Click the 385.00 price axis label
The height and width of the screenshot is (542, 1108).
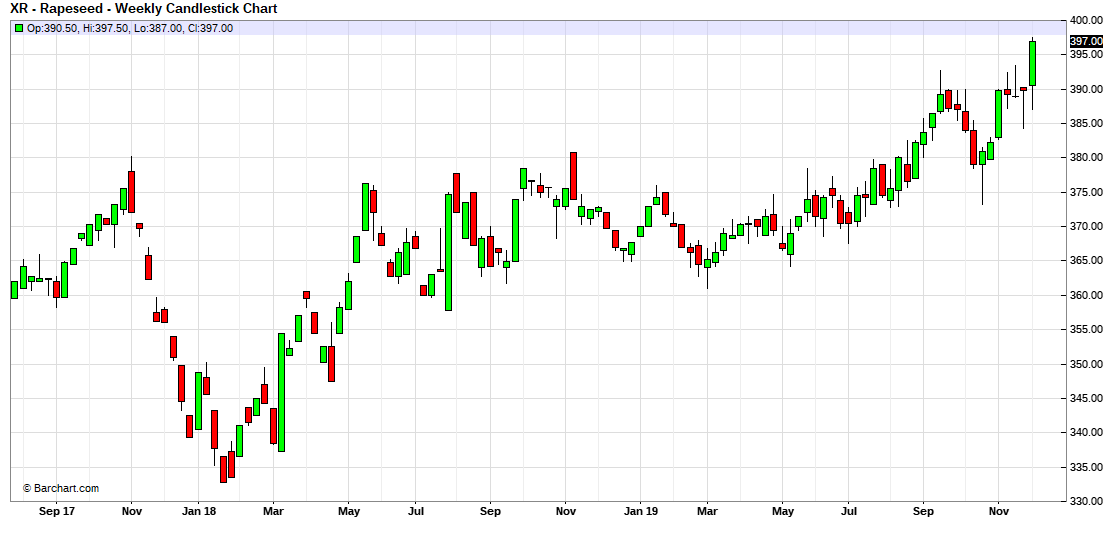click(1086, 124)
